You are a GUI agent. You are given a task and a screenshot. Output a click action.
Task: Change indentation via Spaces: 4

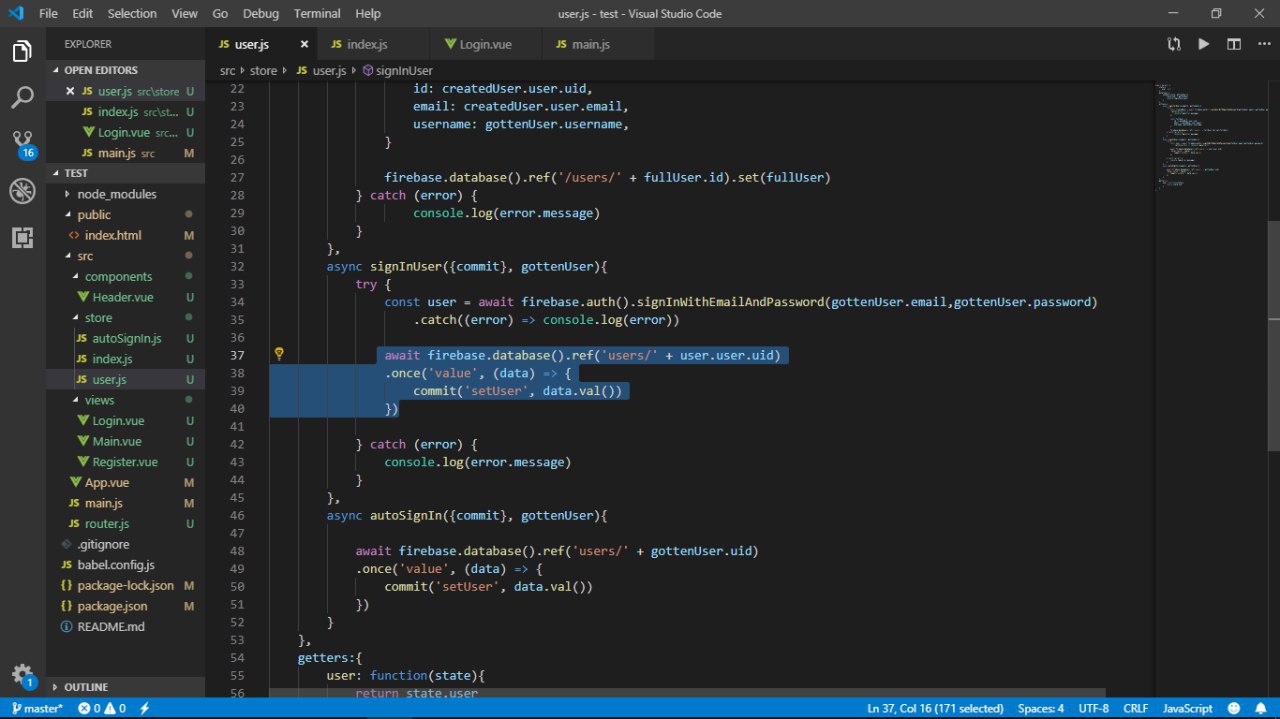tap(1041, 708)
